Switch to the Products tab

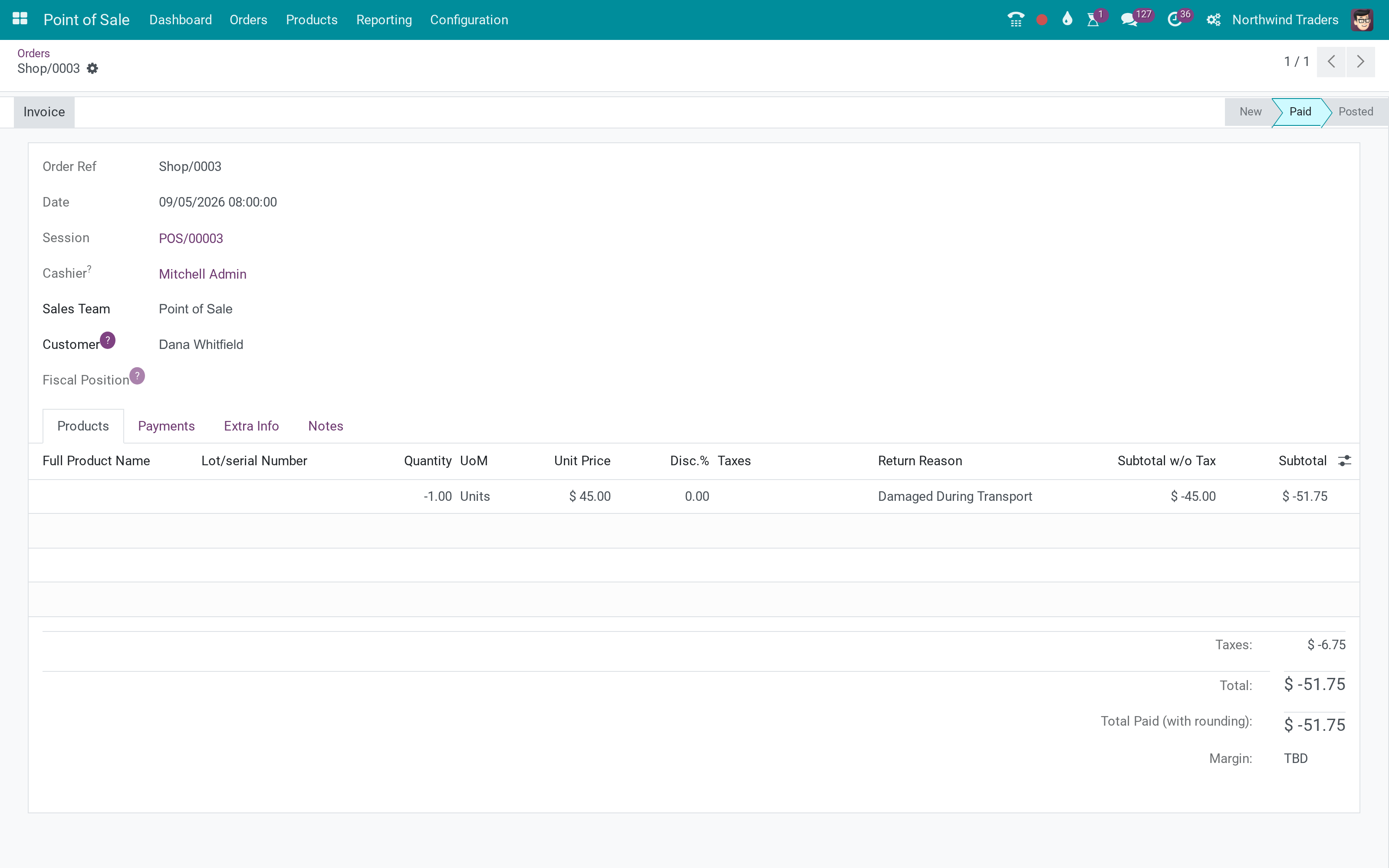click(x=83, y=426)
